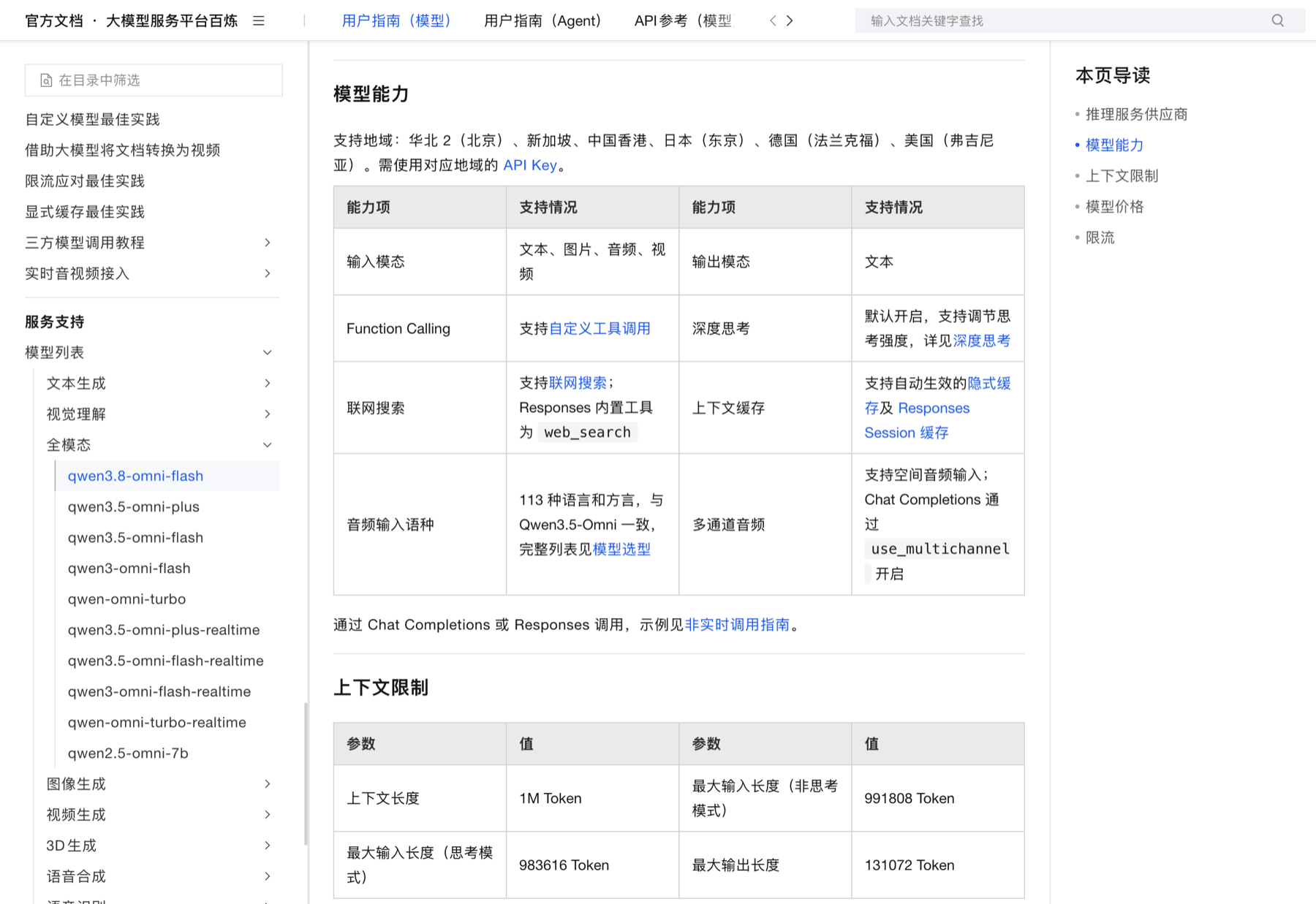
Task: Jump to 推理服务供应商 section
Action: pyautogui.click(x=1136, y=114)
